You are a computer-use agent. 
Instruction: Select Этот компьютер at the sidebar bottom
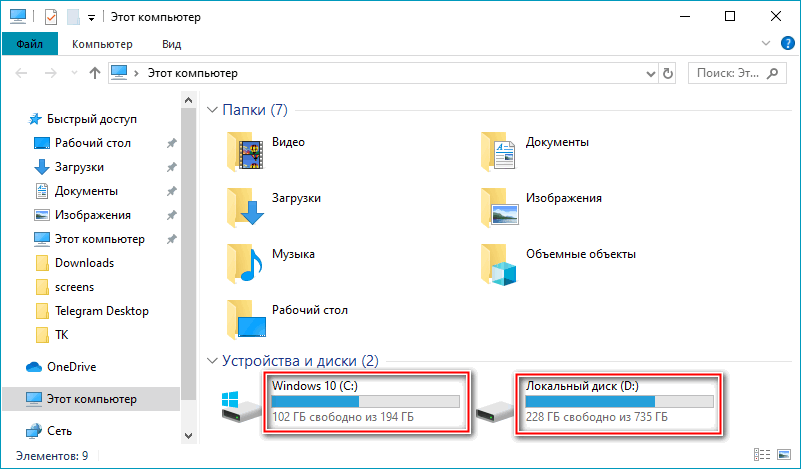pyautogui.click(x=91, y=399)
